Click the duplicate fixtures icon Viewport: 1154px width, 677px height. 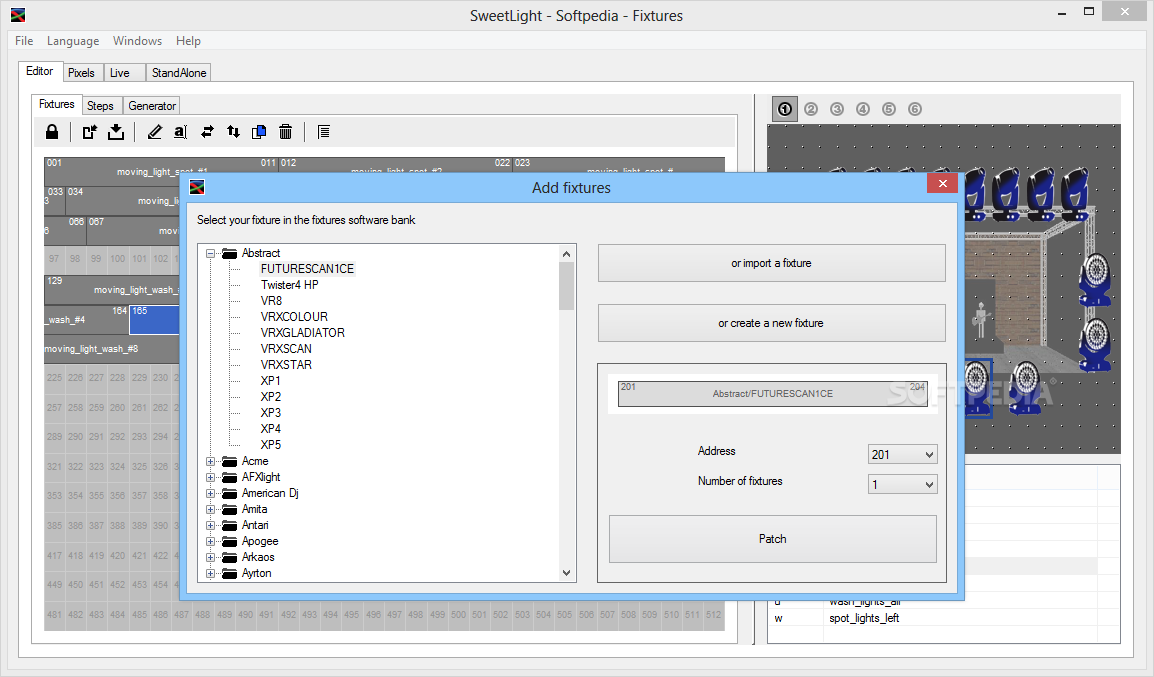[259, 132]
